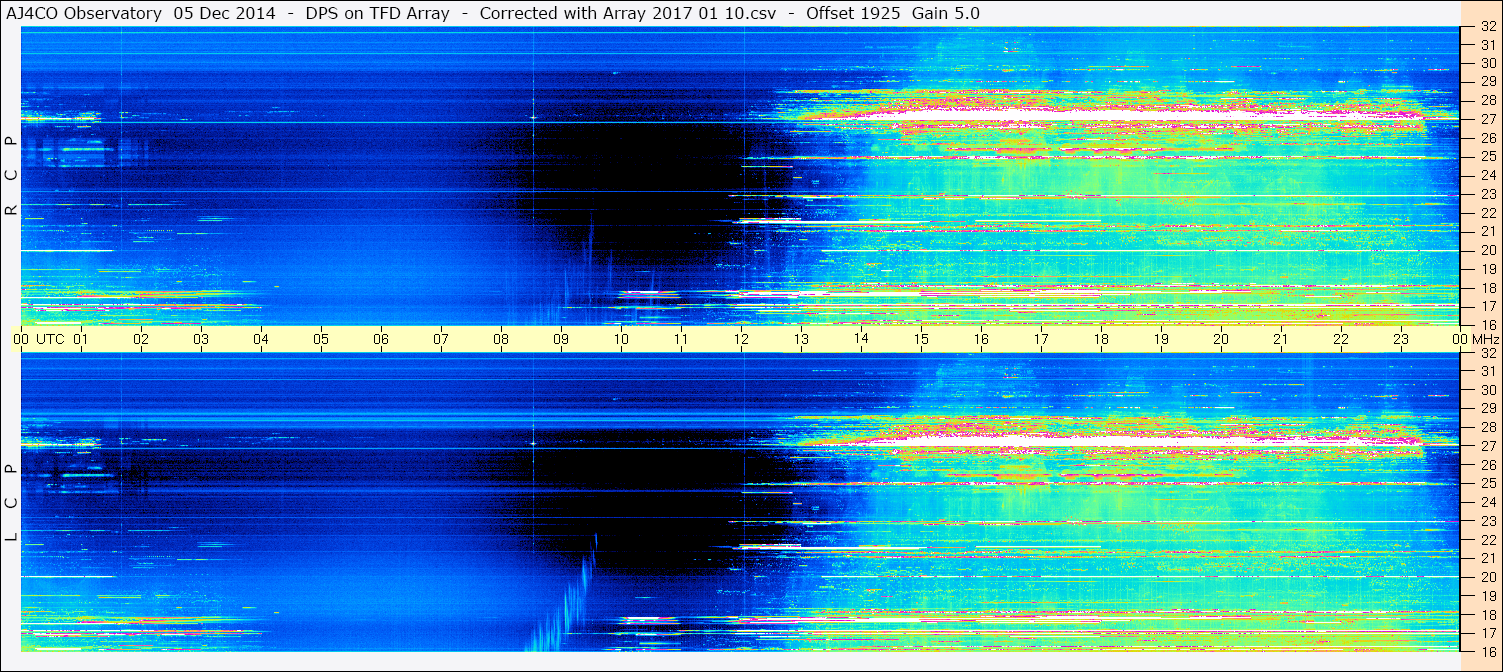Select hour marker 21 on the time axis

[x=1281, y=339]
